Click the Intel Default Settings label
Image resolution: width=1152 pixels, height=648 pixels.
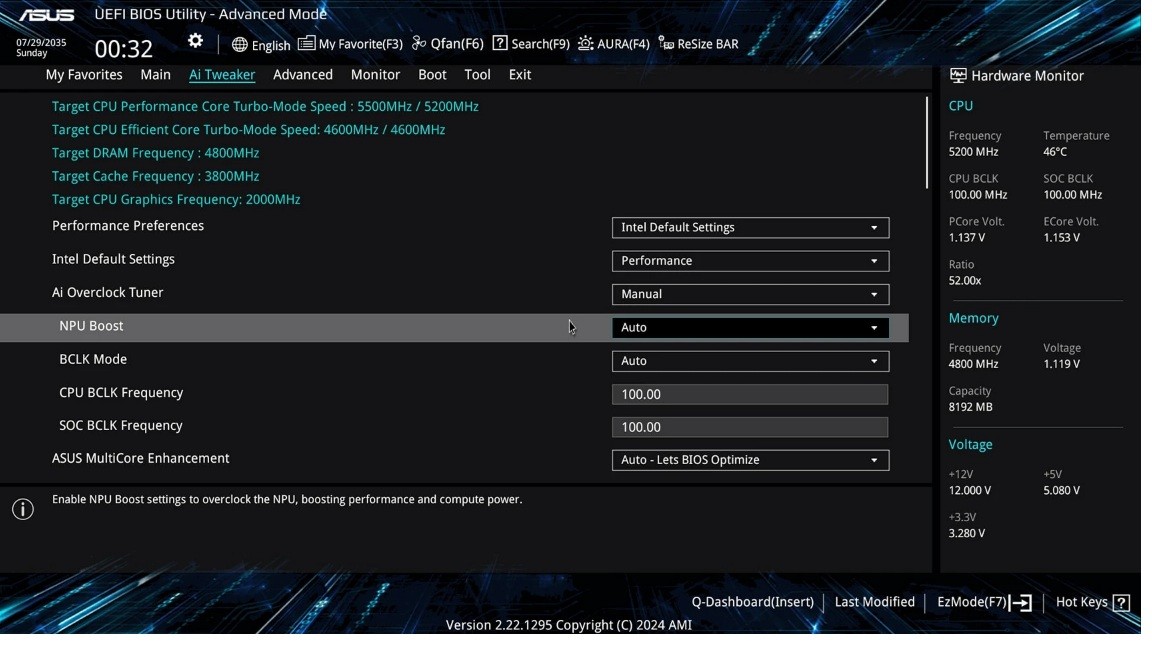[x=113, y=259]
